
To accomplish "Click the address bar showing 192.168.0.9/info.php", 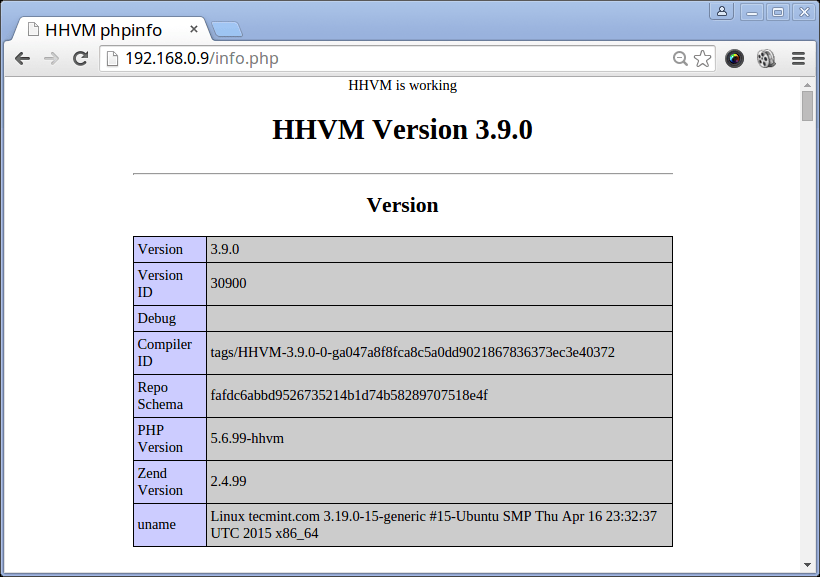I will pyautogui.click(x=300, y=59).
